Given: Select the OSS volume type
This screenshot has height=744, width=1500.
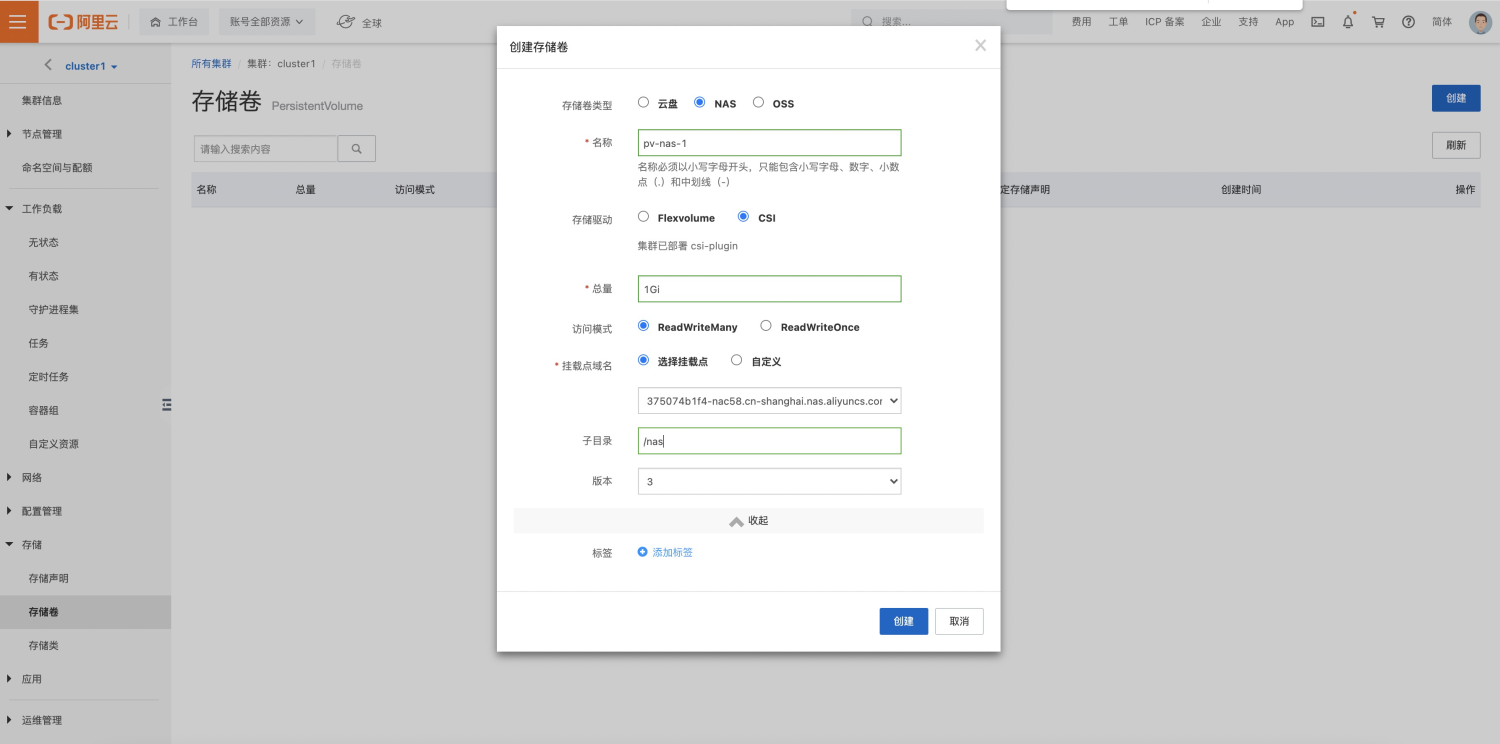Looking at the screenshot, I should tap(758, 102).
